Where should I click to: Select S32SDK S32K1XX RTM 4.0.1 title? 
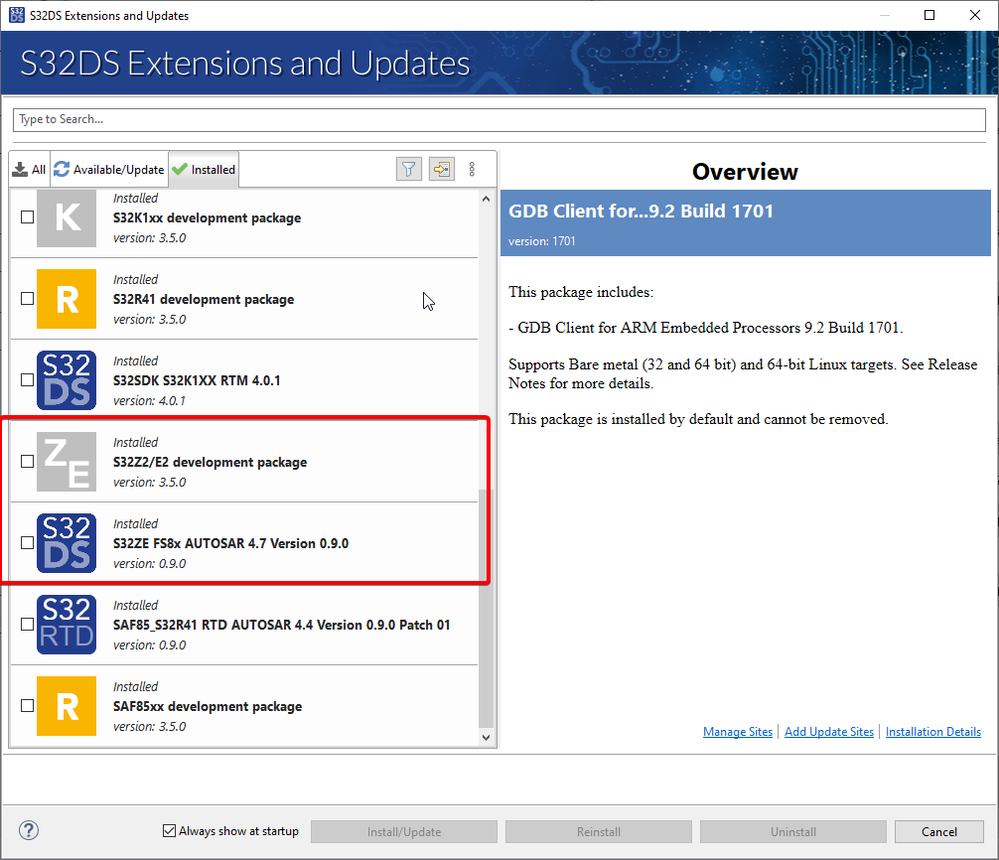[x=197, y=381]
